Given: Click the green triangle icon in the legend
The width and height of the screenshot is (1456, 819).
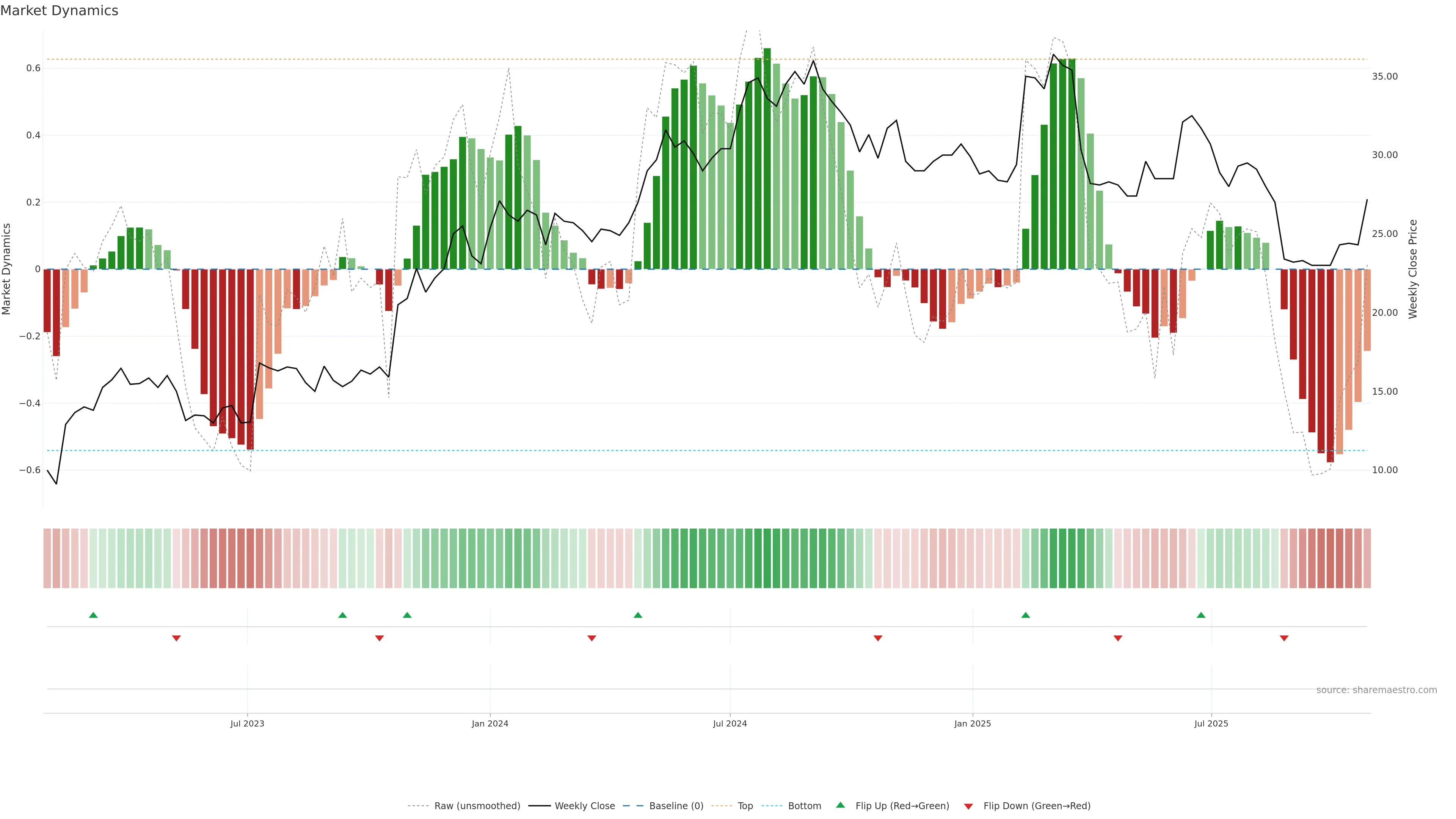Looking at the screenshot, I should [x=841, y=805].
